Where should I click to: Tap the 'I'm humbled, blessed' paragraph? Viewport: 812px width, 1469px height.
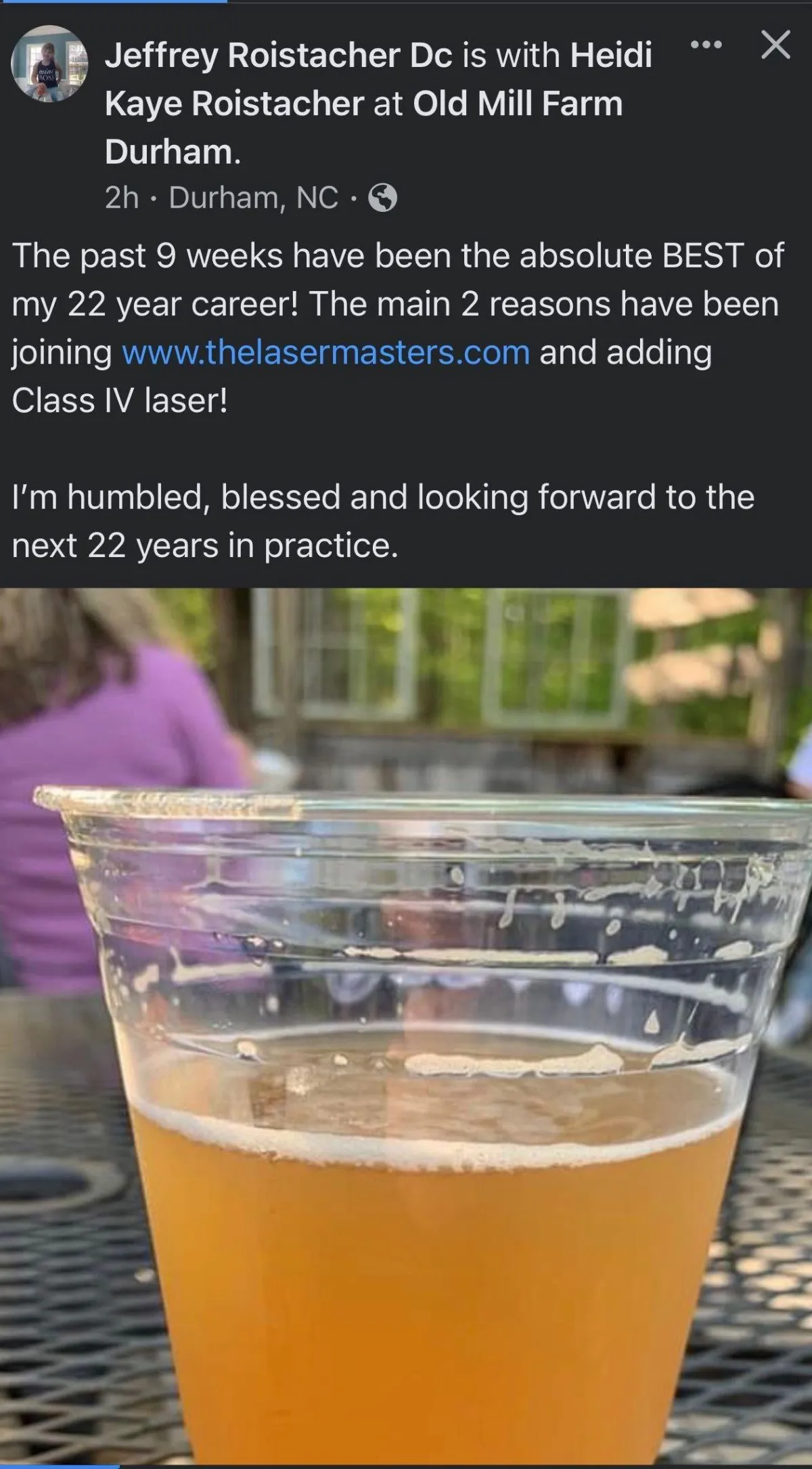pos(383,521)
